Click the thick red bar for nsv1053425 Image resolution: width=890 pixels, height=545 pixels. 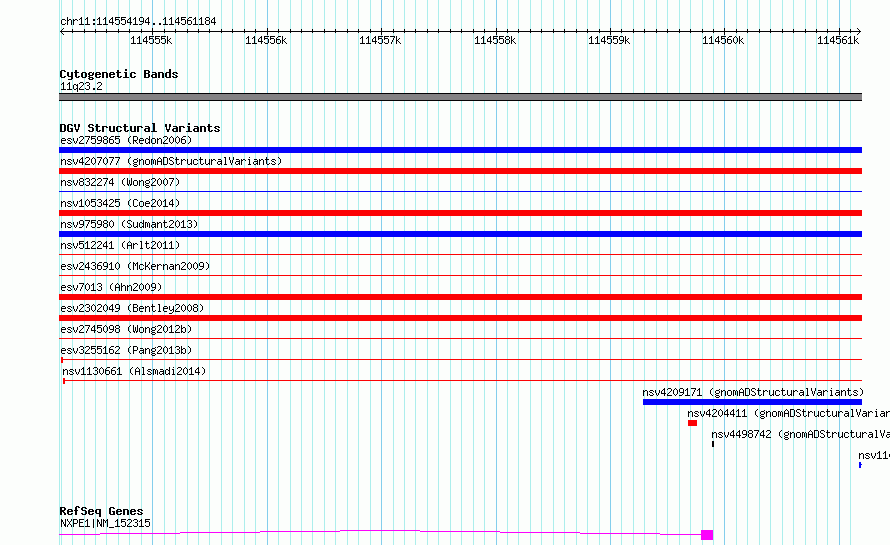(460, 213)
